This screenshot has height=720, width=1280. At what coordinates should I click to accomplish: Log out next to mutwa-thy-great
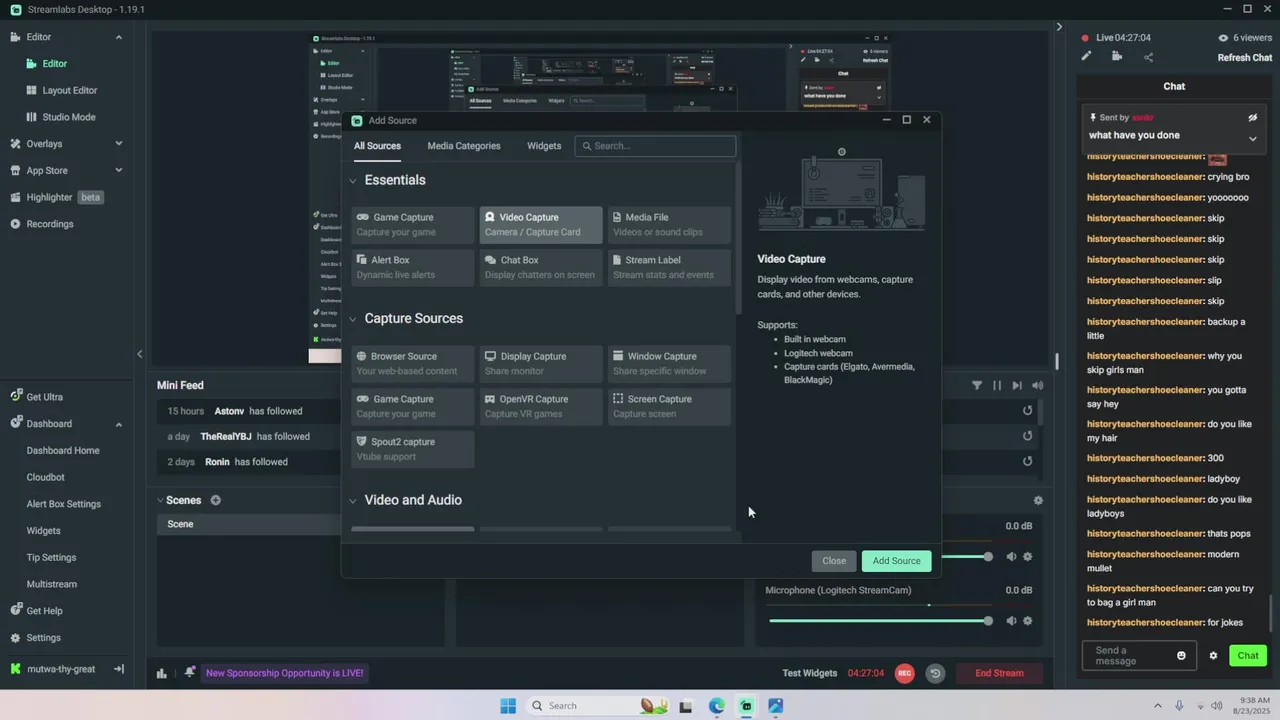click(118, 669)
